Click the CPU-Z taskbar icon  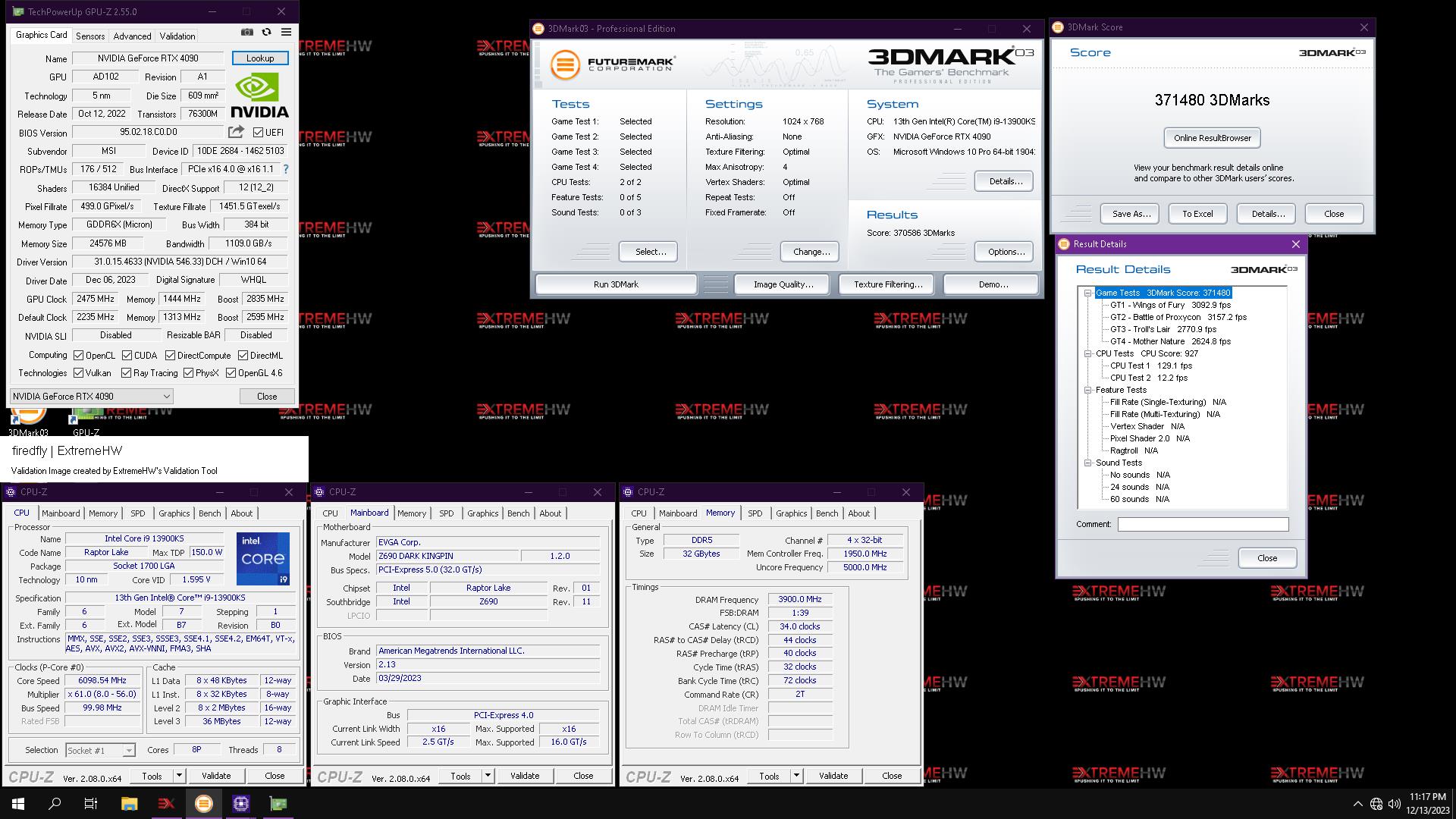click(240, 804)
